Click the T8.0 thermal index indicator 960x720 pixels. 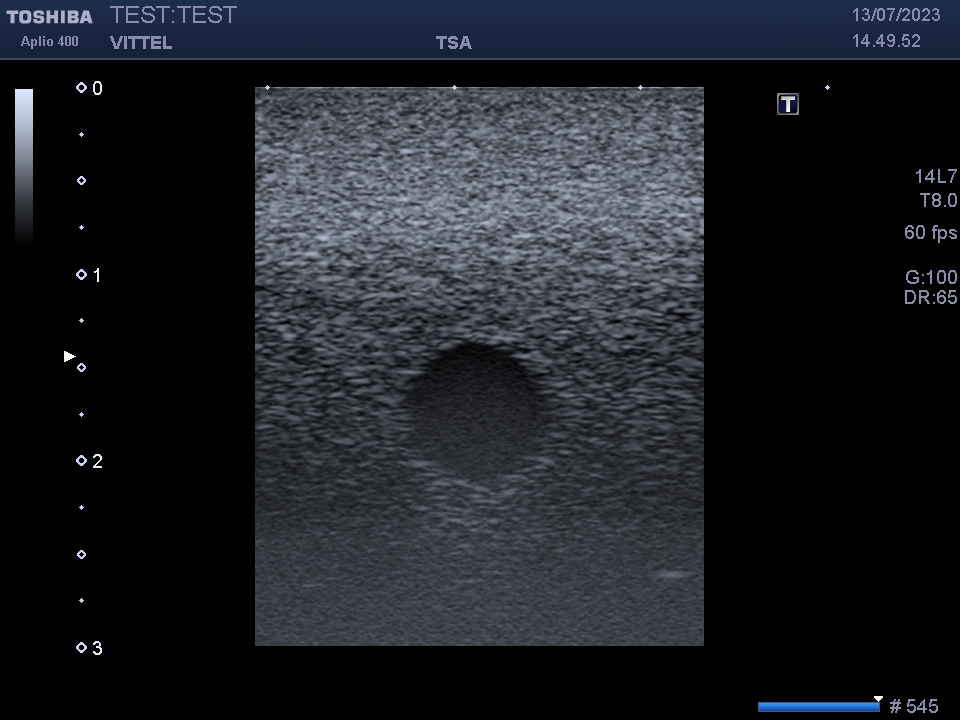939,200
